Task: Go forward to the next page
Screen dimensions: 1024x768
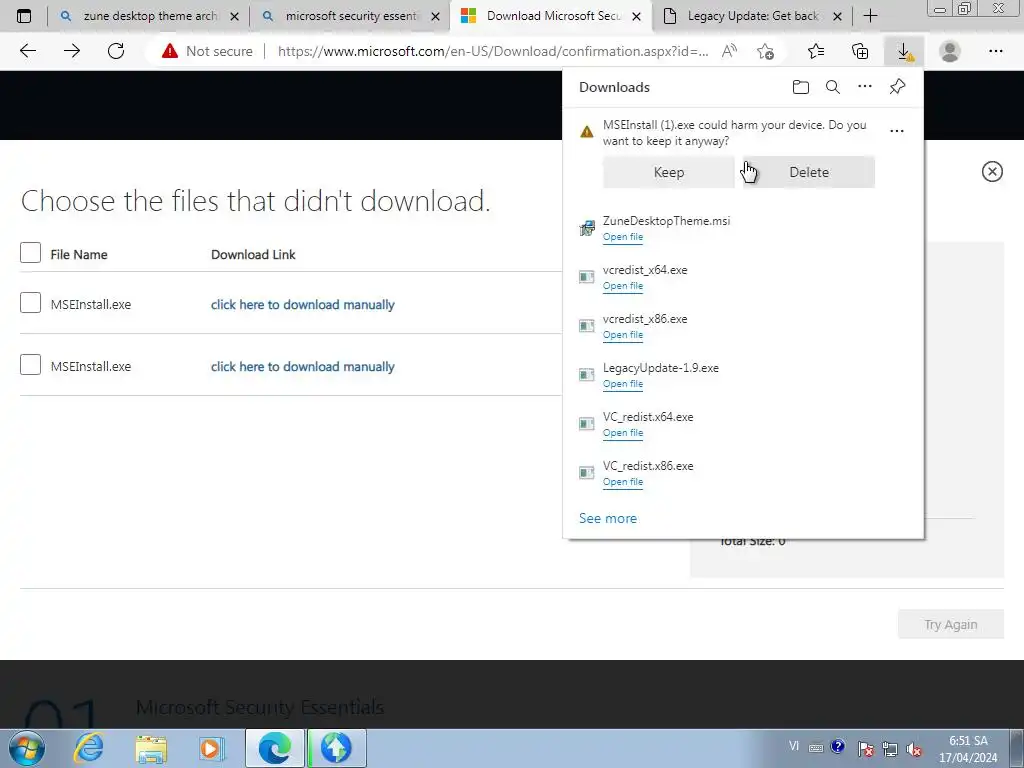Action: (x=72, y=51)
